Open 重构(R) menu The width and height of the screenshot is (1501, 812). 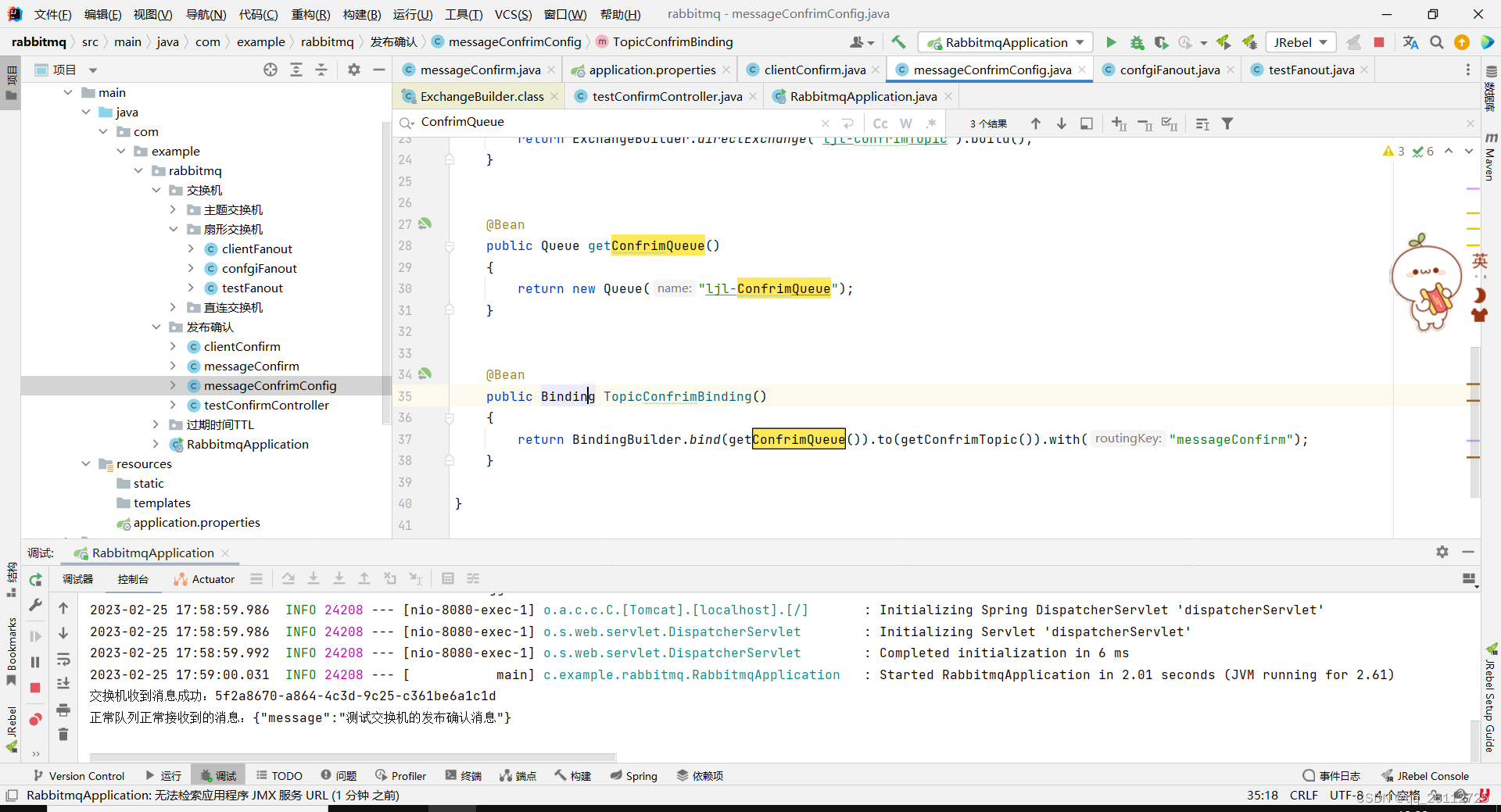[310, 14]
